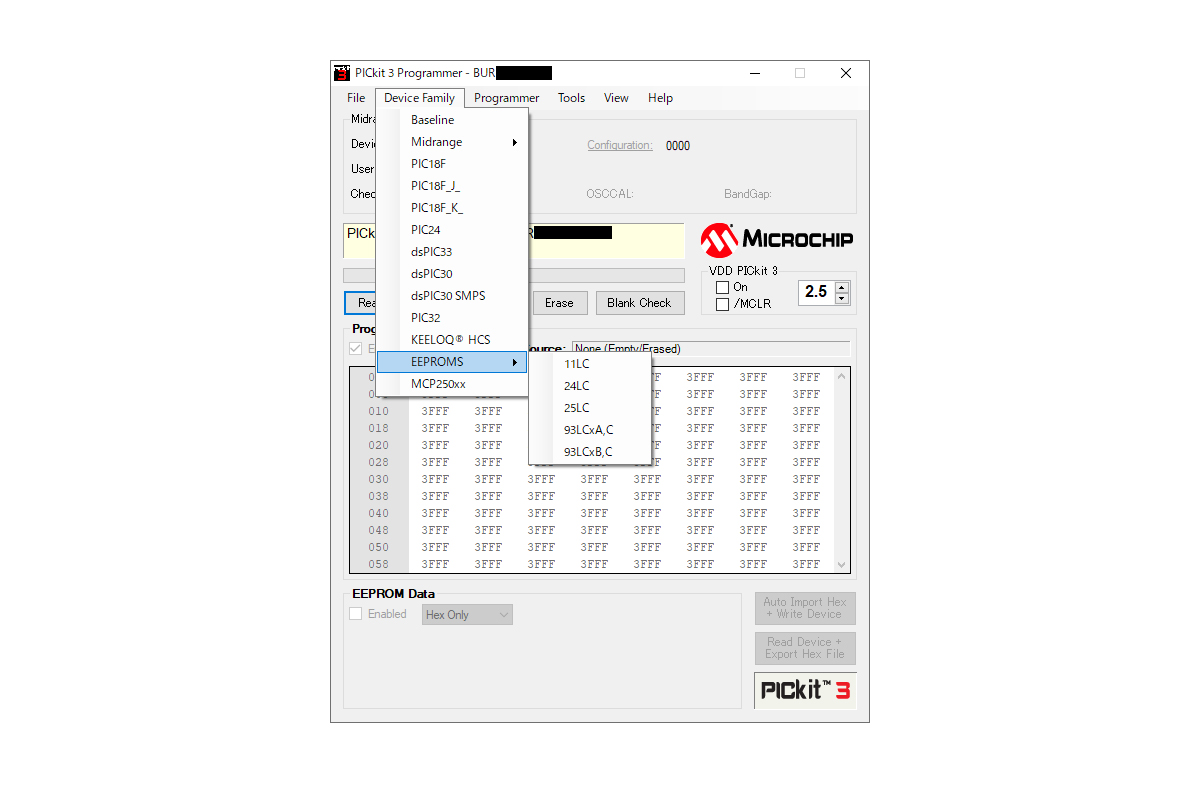Click the Erase button
This screenshot has height=800, width=1200.
559,303
